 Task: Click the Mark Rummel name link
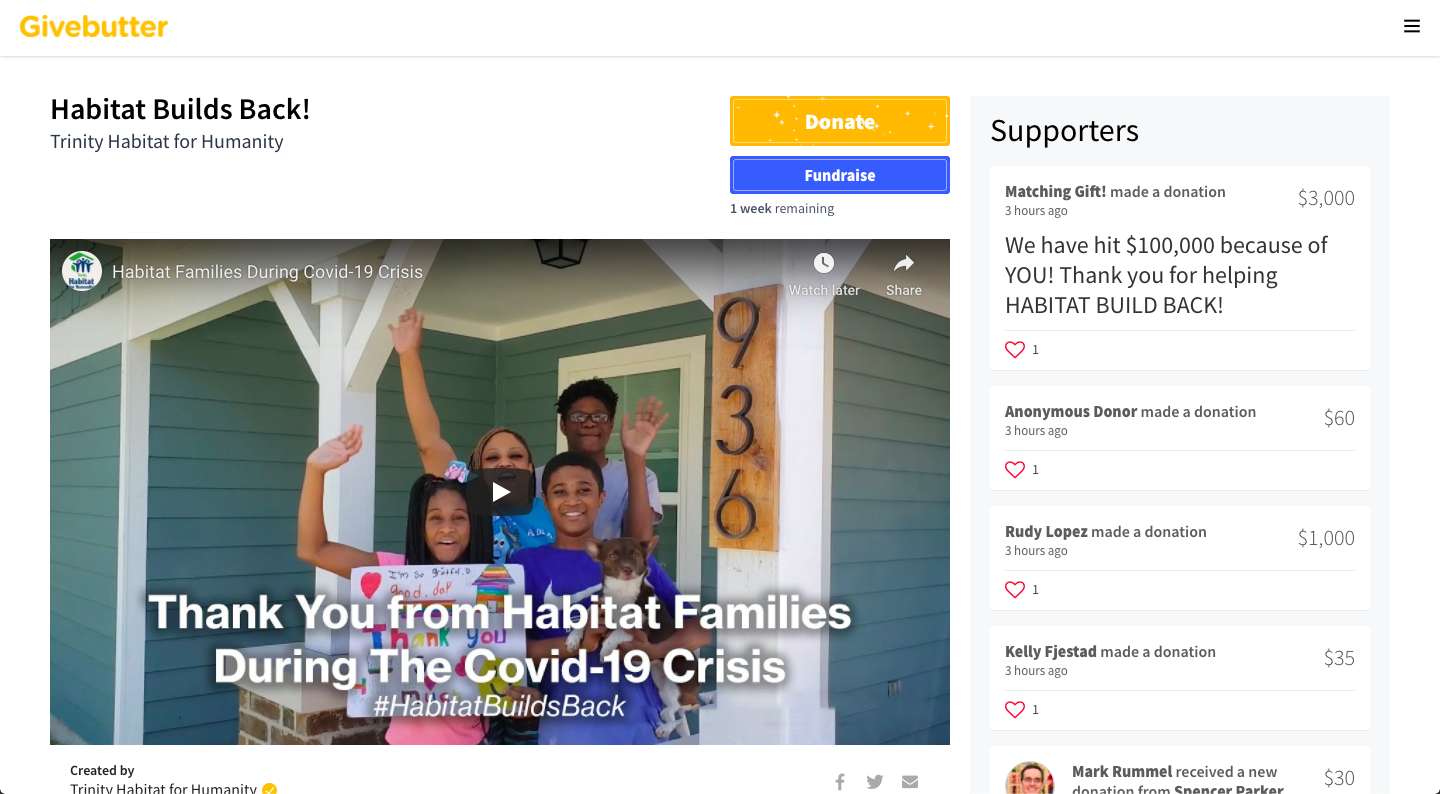[1122, 771]
